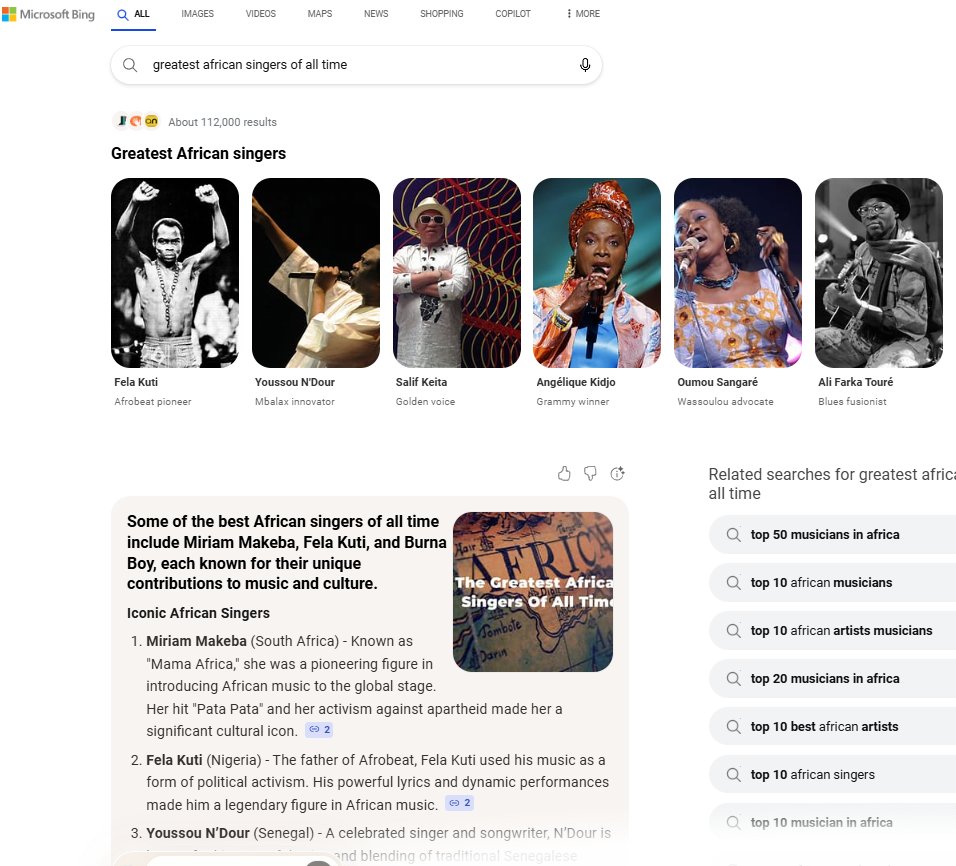Click 'Fela Kuti' bold name in list item 2
The width and height of the screenshot is (956, 866).
[x=174, y=760]
